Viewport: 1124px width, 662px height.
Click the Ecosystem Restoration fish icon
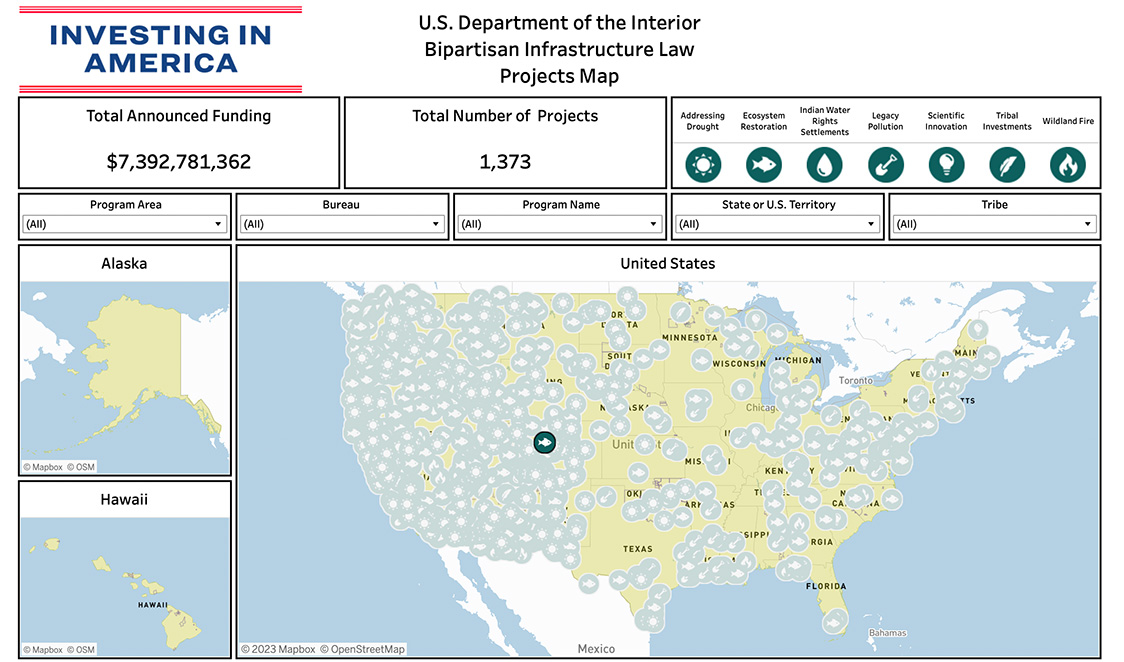[763, 165]
